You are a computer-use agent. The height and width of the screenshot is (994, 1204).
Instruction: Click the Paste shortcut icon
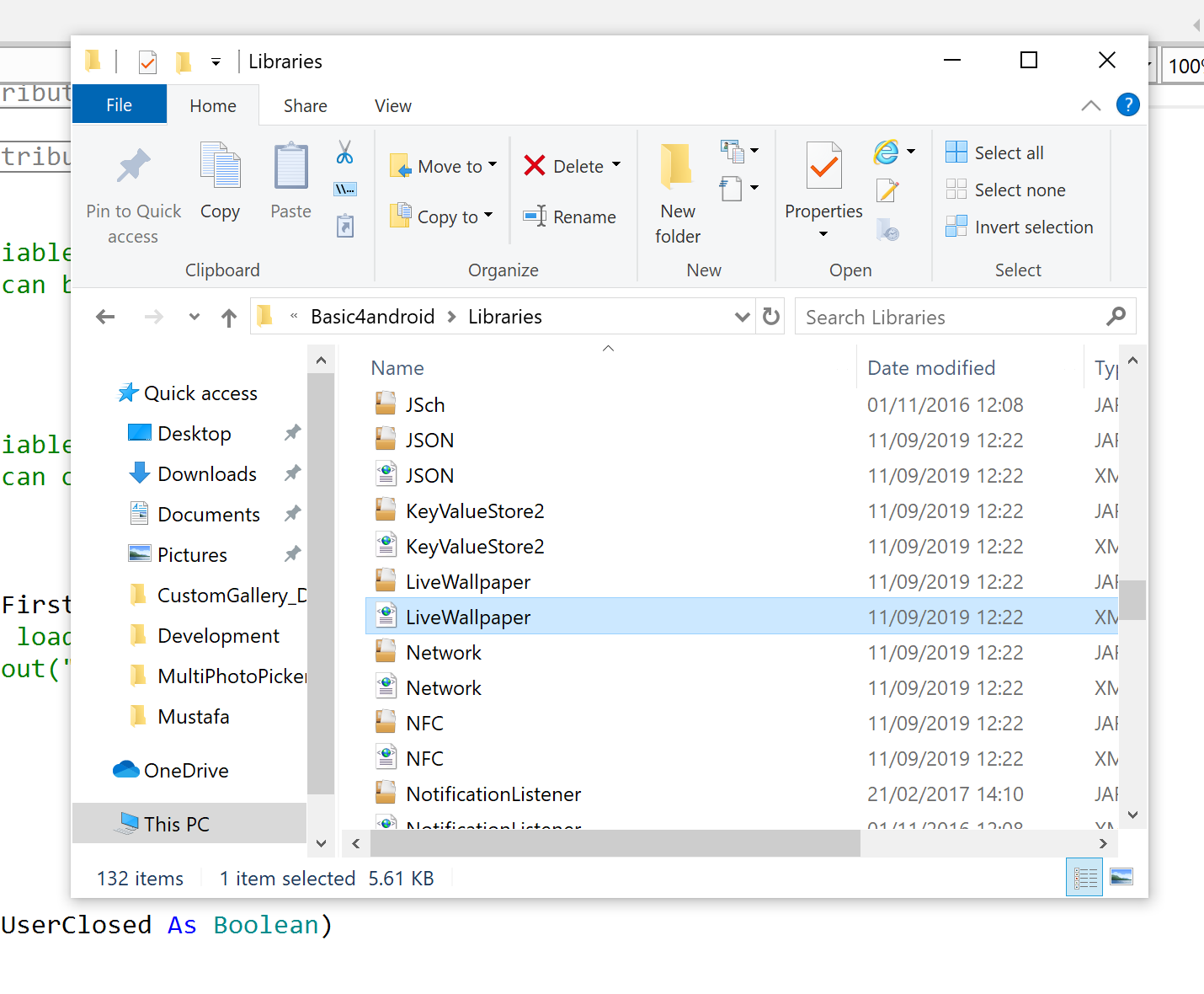pos(345,226)
